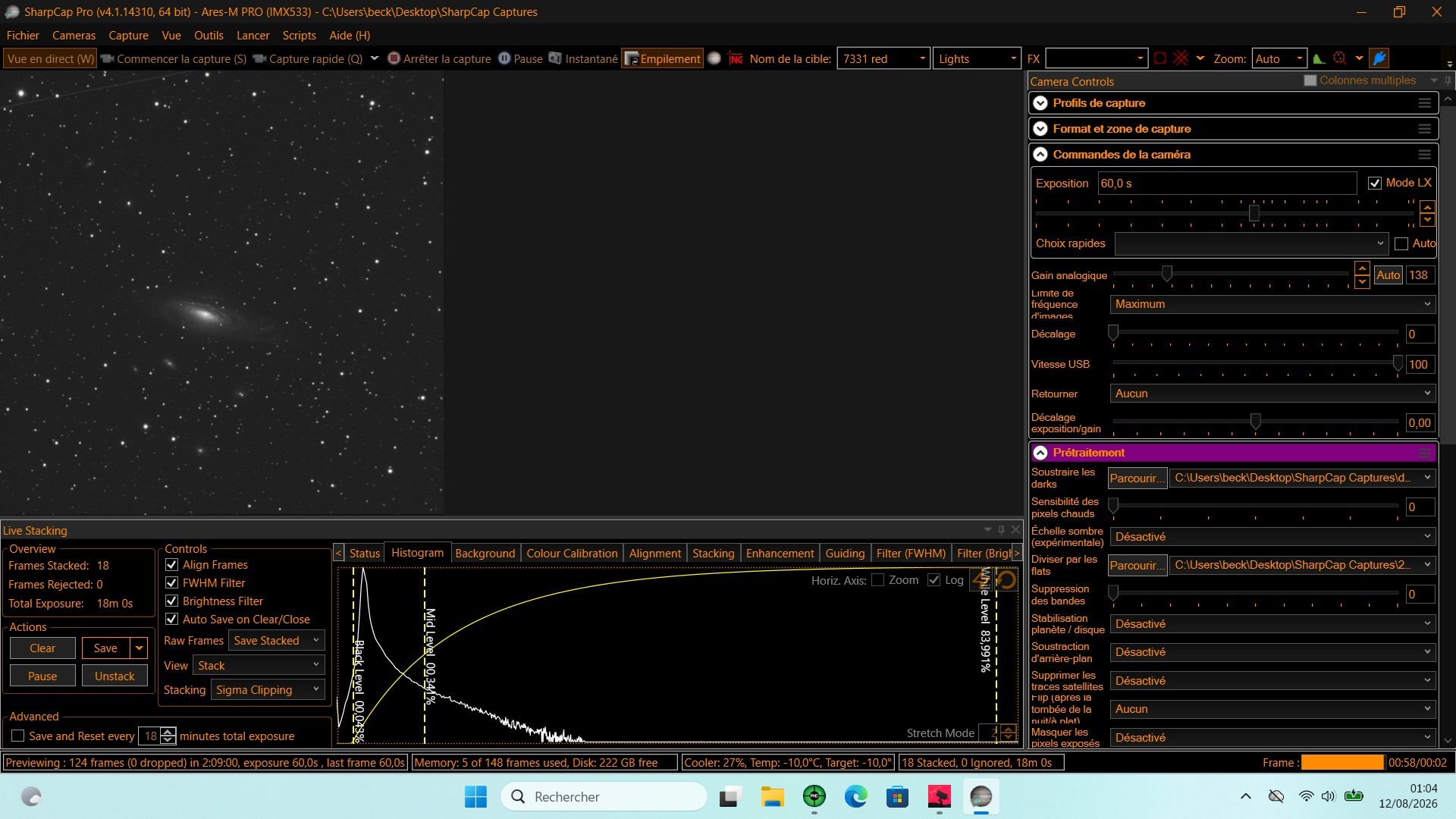Image resolution: width=1456 pixels, height=819 pixels.
Task: Open Microsoft Store from the taskbar
Action: pyautogui.click(x=898, y=796)
